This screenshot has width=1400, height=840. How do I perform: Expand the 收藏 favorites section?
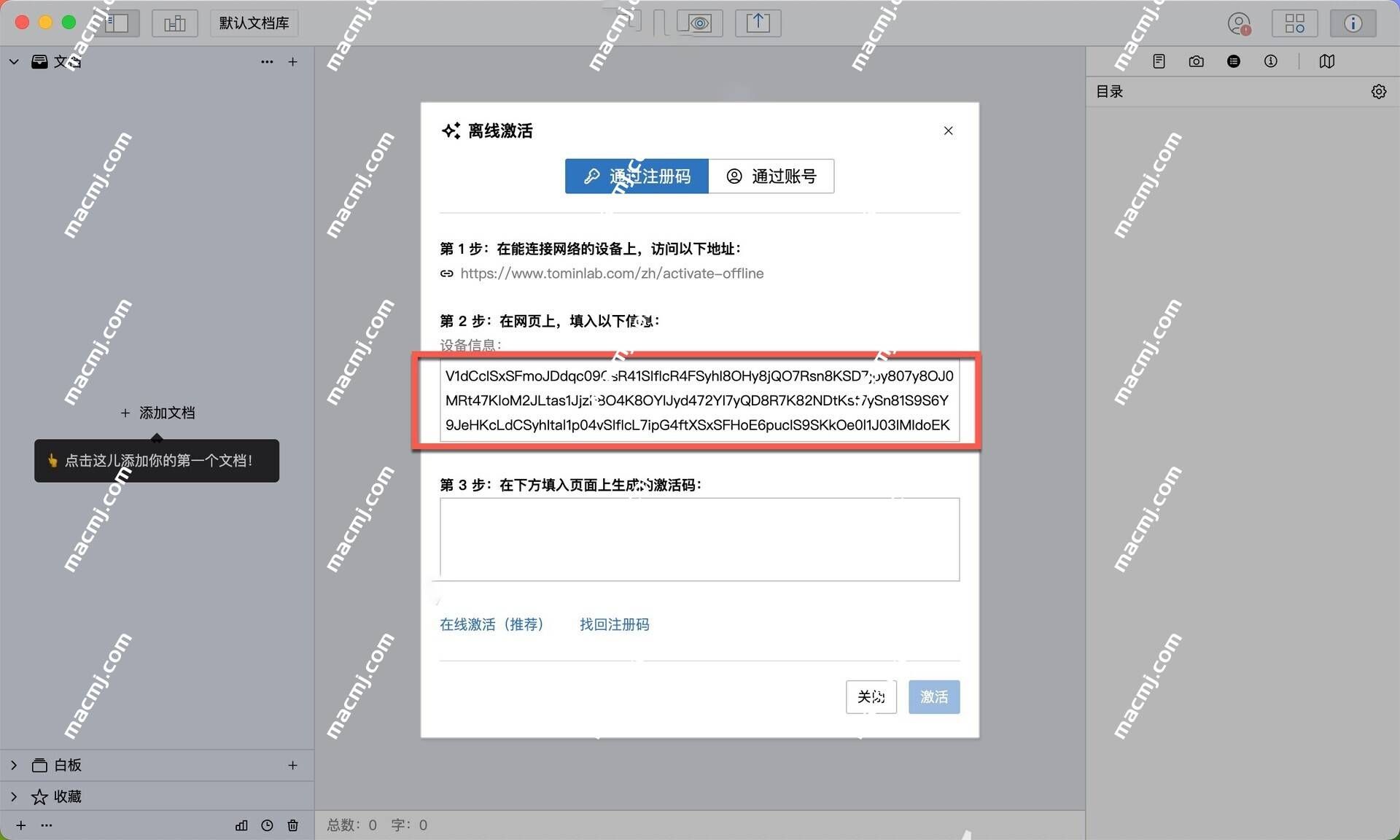click(14, 796)
